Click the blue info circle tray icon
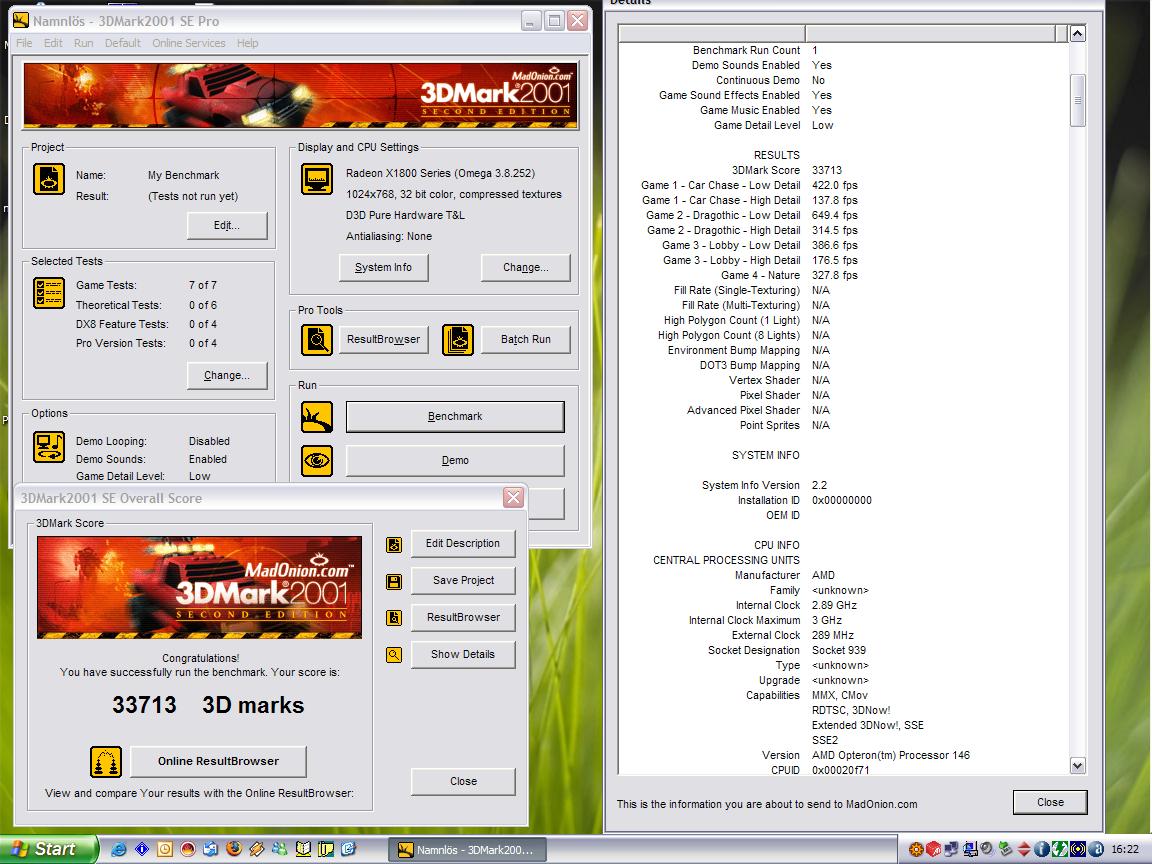Screen dimensions: 1152x864 tap(1041, 849)
